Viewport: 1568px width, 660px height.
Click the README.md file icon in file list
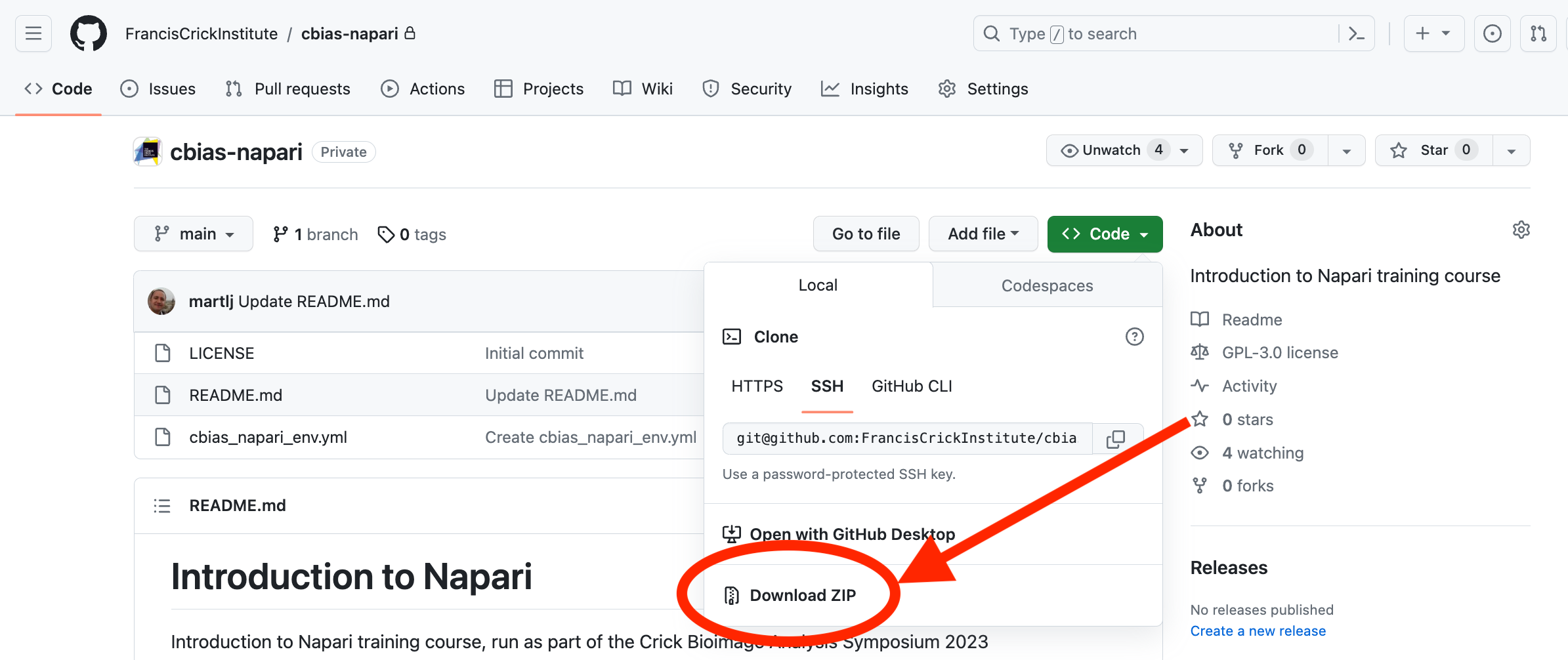(163, 395)
